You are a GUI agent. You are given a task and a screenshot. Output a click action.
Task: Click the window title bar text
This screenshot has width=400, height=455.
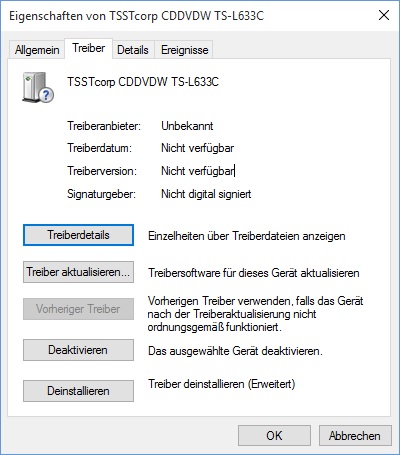pyautogui.click(x=136, y=16)
